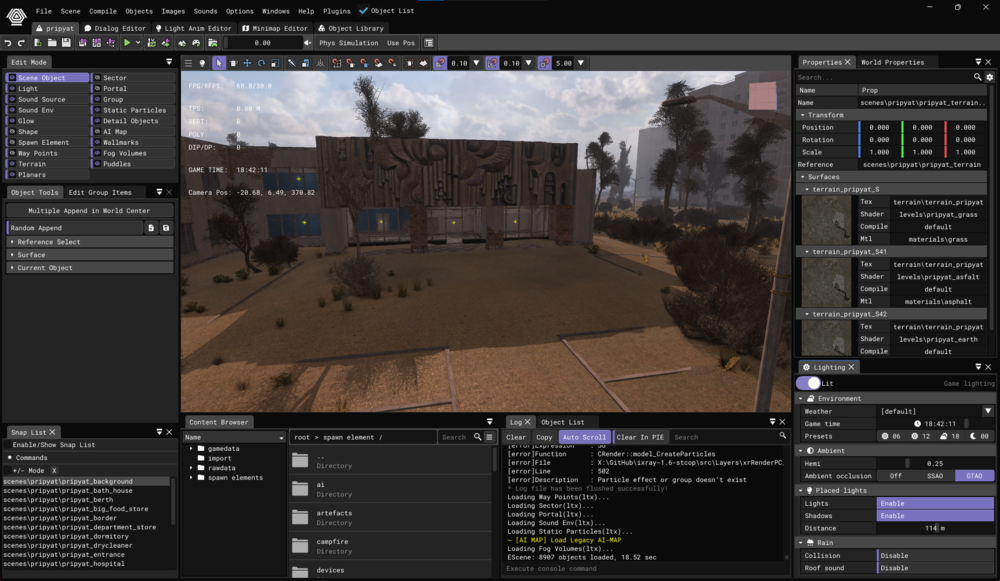Click the save floppy disk icon
Image resolution: width=1000 pixels, height=581 pixels.
tap(66, 43)
